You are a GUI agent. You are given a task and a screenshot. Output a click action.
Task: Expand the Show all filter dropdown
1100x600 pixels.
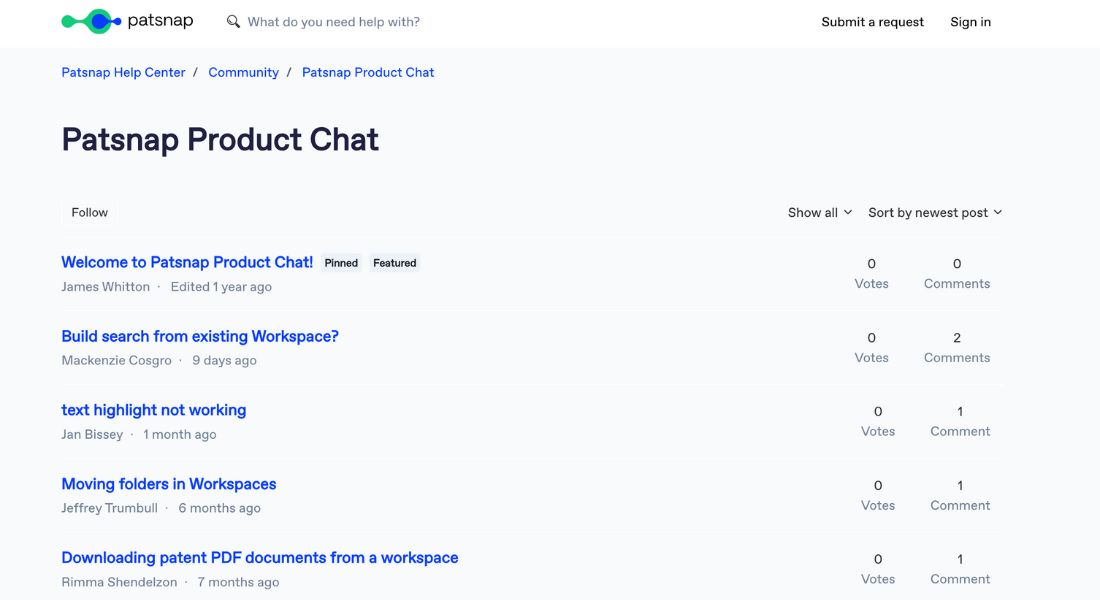(819, 213)
